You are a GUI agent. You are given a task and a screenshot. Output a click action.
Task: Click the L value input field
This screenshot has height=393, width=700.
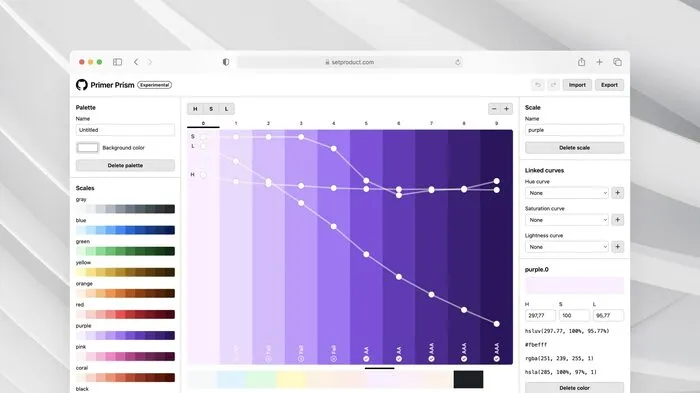(x=608, y=315)
